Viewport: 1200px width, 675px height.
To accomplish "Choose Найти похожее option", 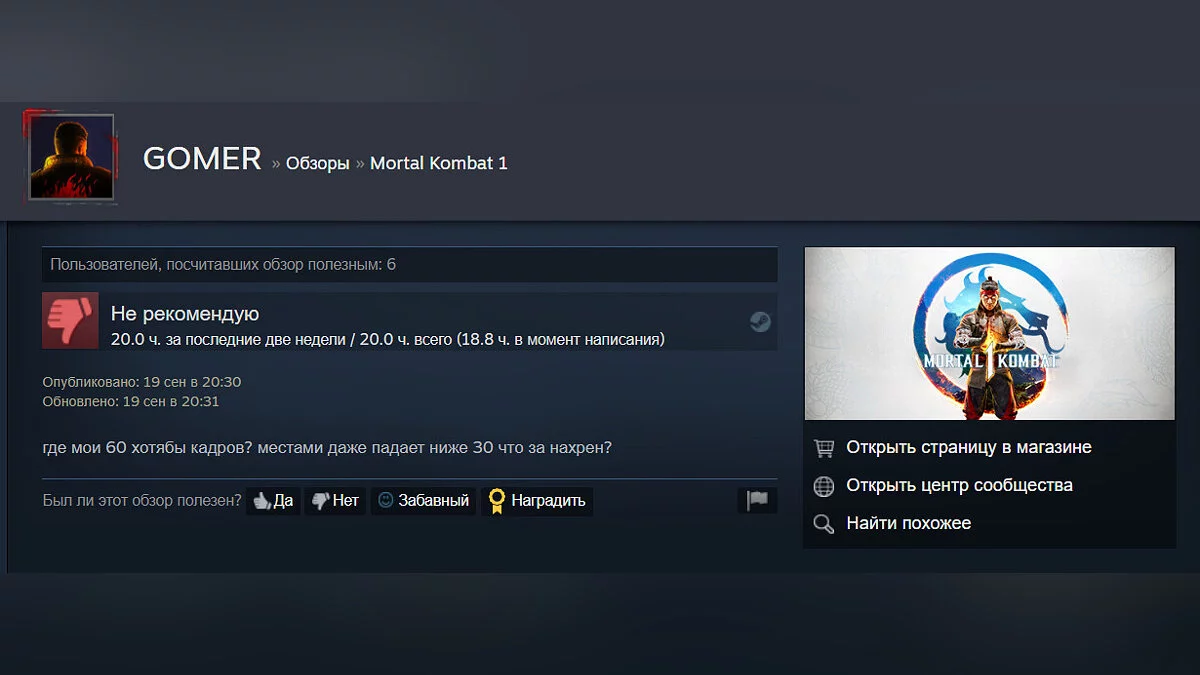I will point(908,523).
